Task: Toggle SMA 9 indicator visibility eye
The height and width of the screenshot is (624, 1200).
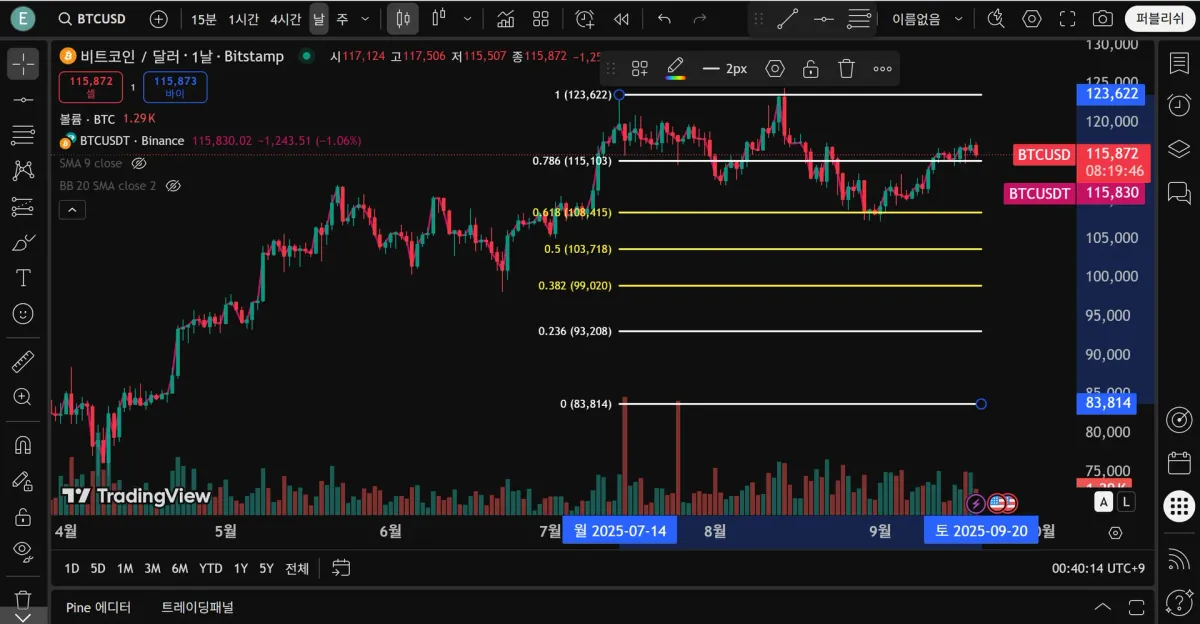Action: (139, 163)
